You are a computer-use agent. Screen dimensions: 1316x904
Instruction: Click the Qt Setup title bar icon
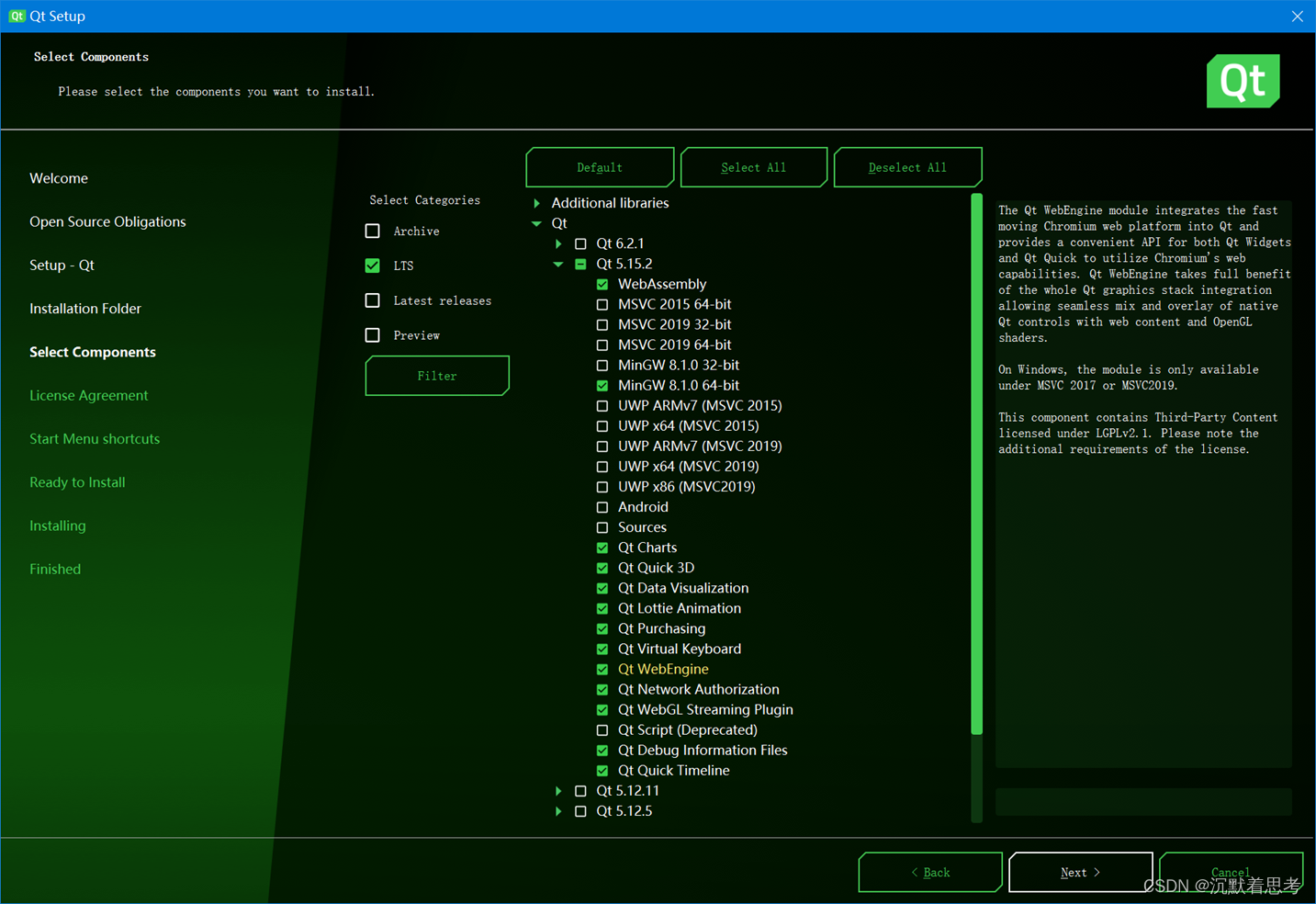(17, 16)
